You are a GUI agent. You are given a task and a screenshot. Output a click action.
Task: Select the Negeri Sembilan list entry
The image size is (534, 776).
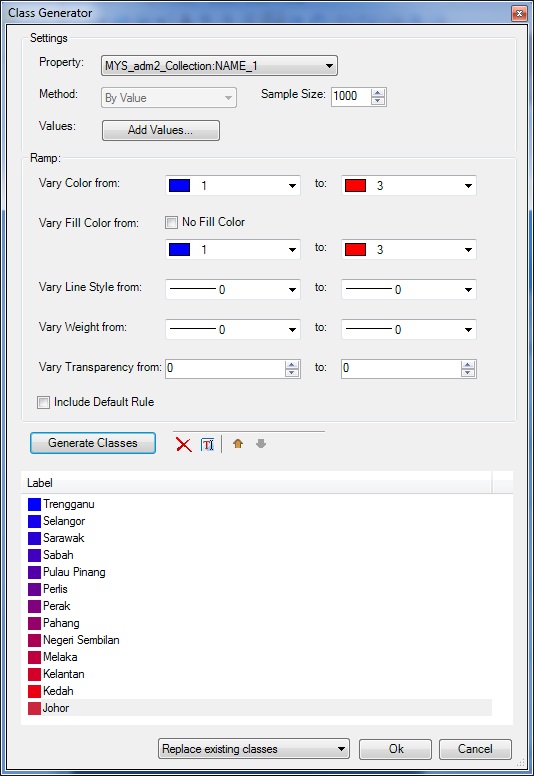[x=81, y=640]
